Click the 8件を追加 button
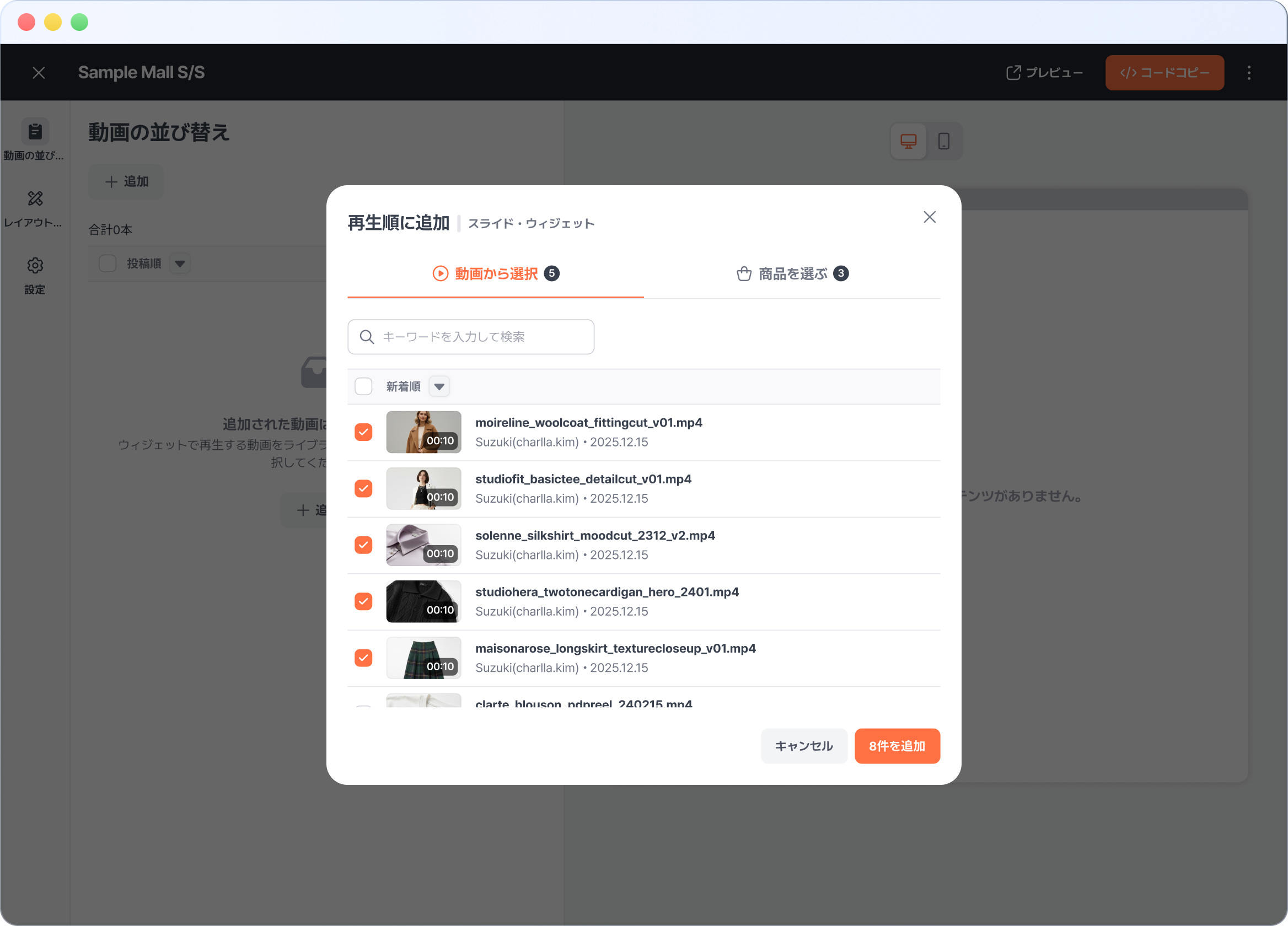Viewport: 1288px width, 926px height. [897, 746]
